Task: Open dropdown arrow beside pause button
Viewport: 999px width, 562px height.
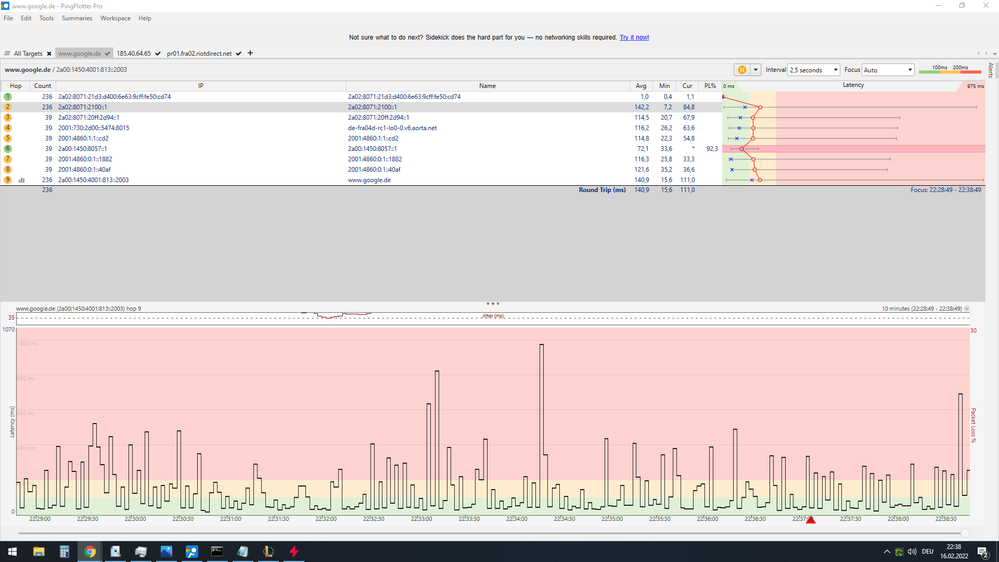Action: pos(756,70)
